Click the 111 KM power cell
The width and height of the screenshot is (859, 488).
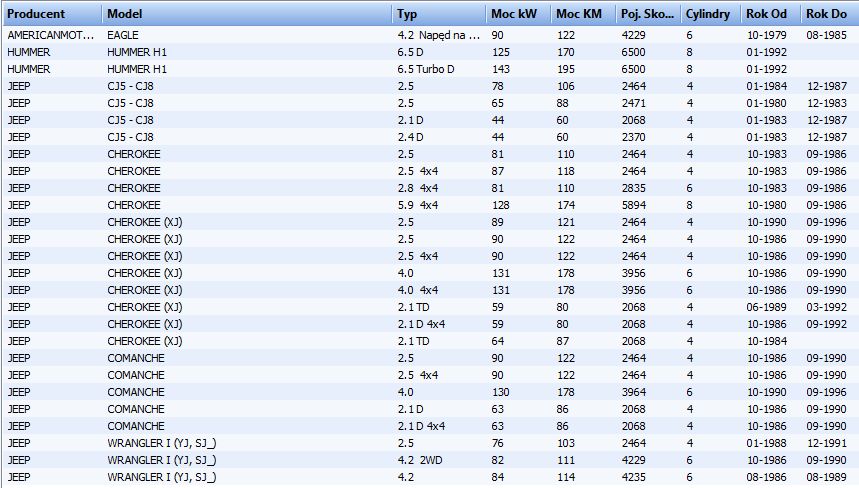(x=566, y=460)
